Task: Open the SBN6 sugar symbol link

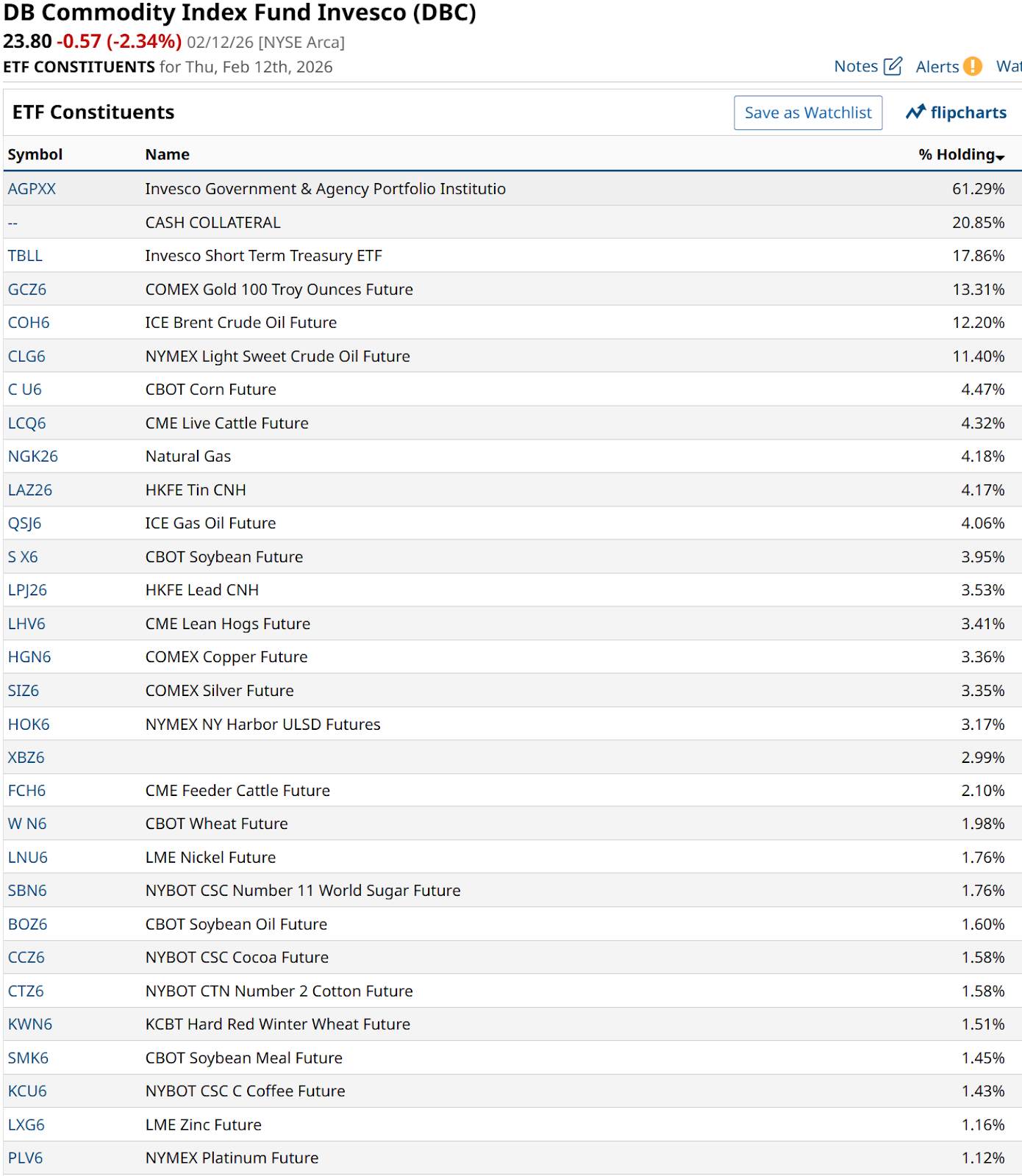Action: [27, 891]
